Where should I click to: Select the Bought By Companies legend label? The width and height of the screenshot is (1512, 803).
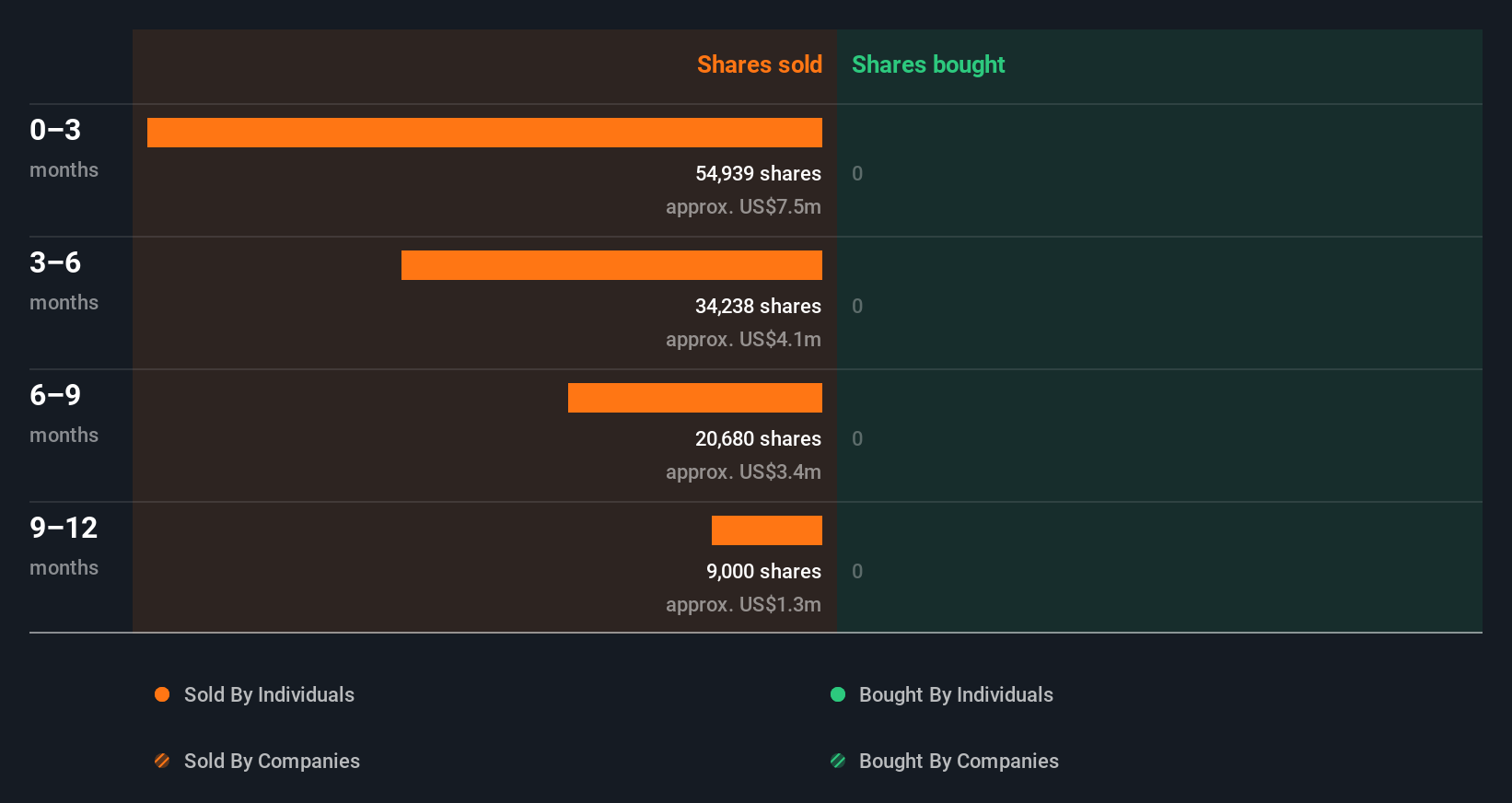pyautogui.click(x=959, y=762)
